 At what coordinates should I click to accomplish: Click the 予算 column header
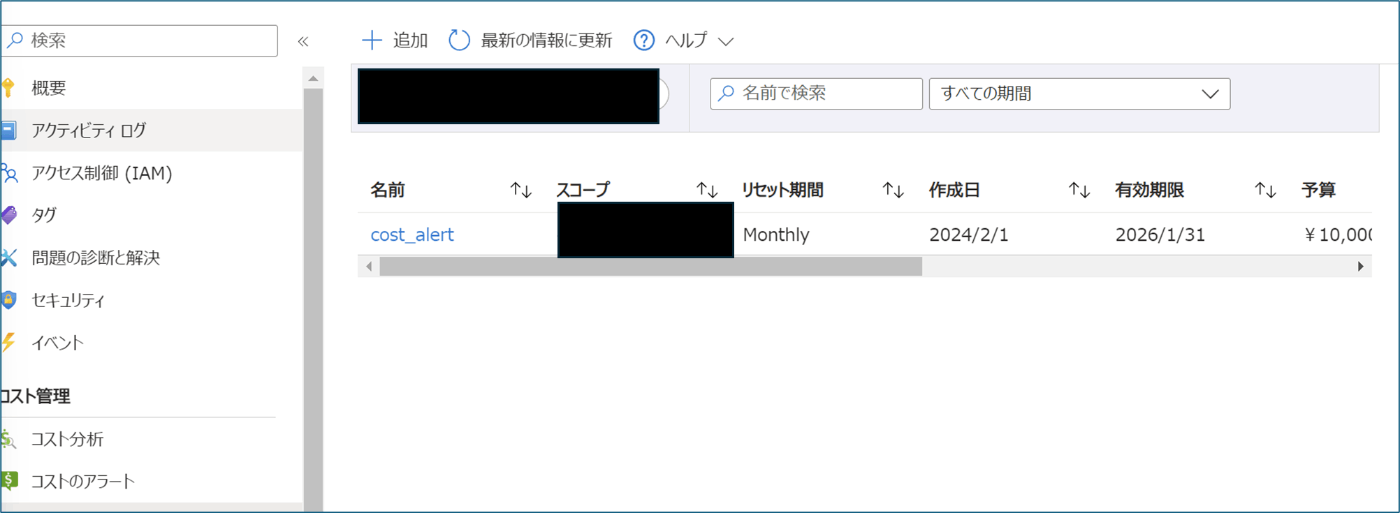point(1318,190)
